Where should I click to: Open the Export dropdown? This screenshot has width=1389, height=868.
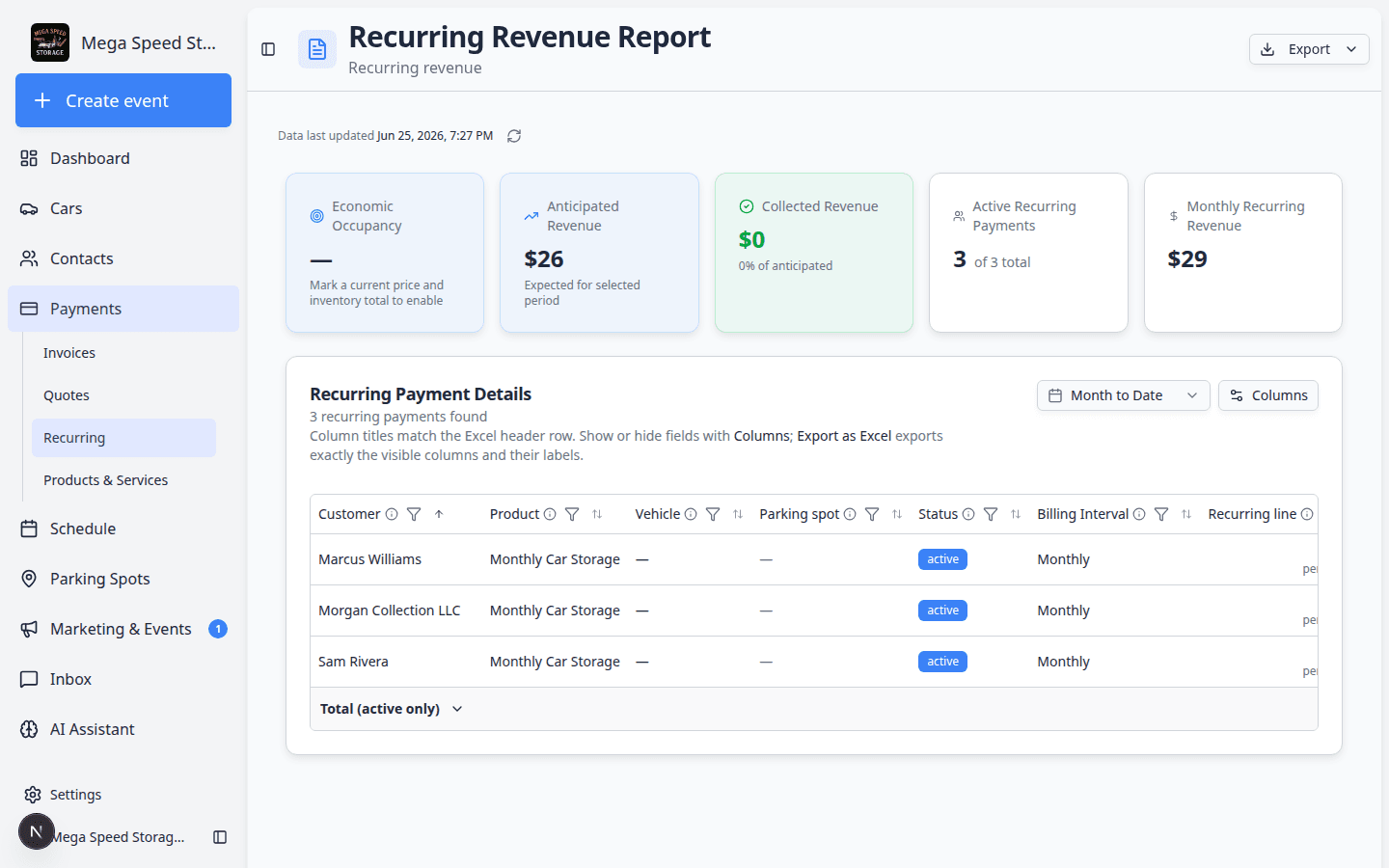point(1309,49)
